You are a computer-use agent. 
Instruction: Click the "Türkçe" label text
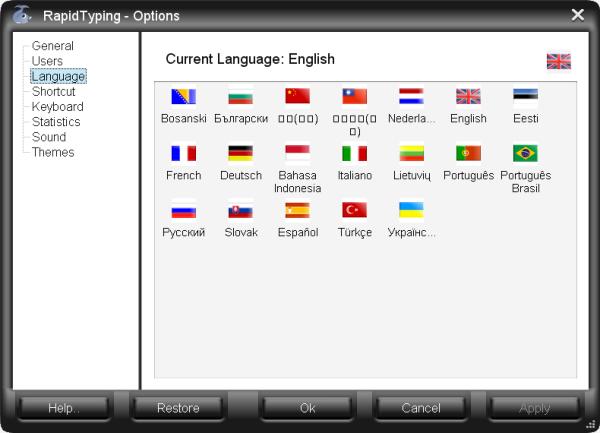355,233
